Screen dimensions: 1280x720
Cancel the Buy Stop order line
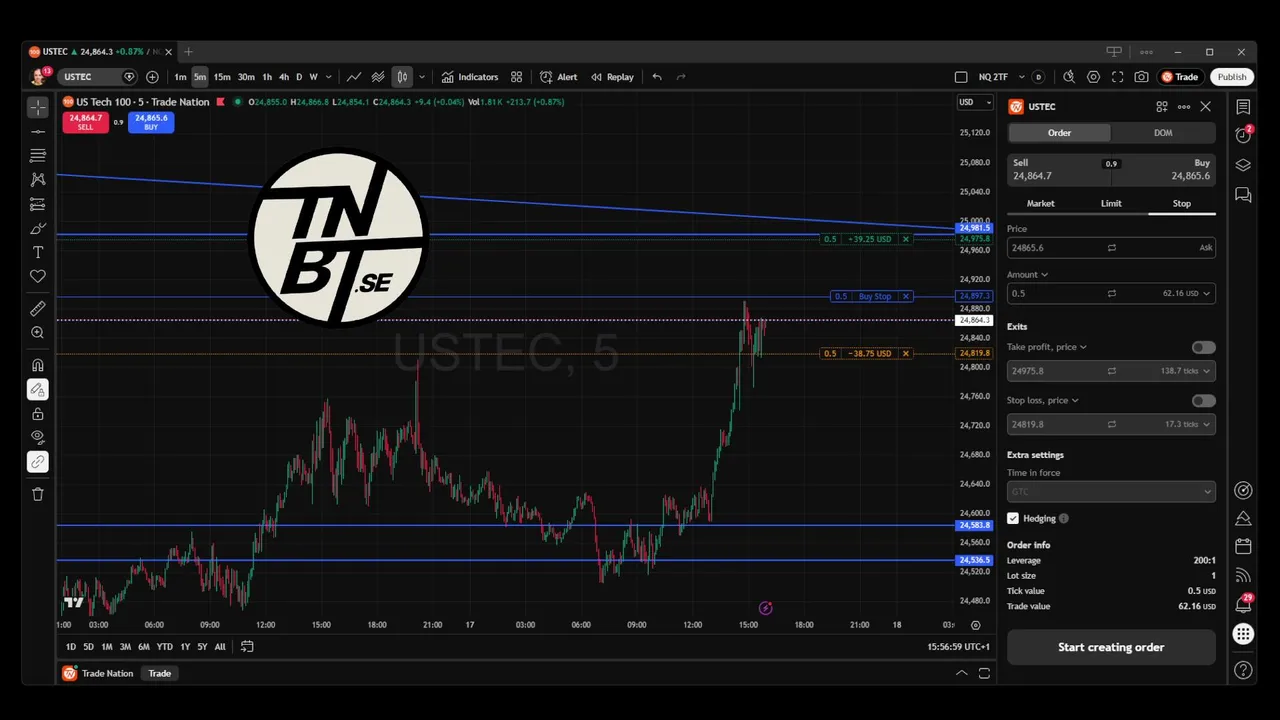tap(906, 296)
